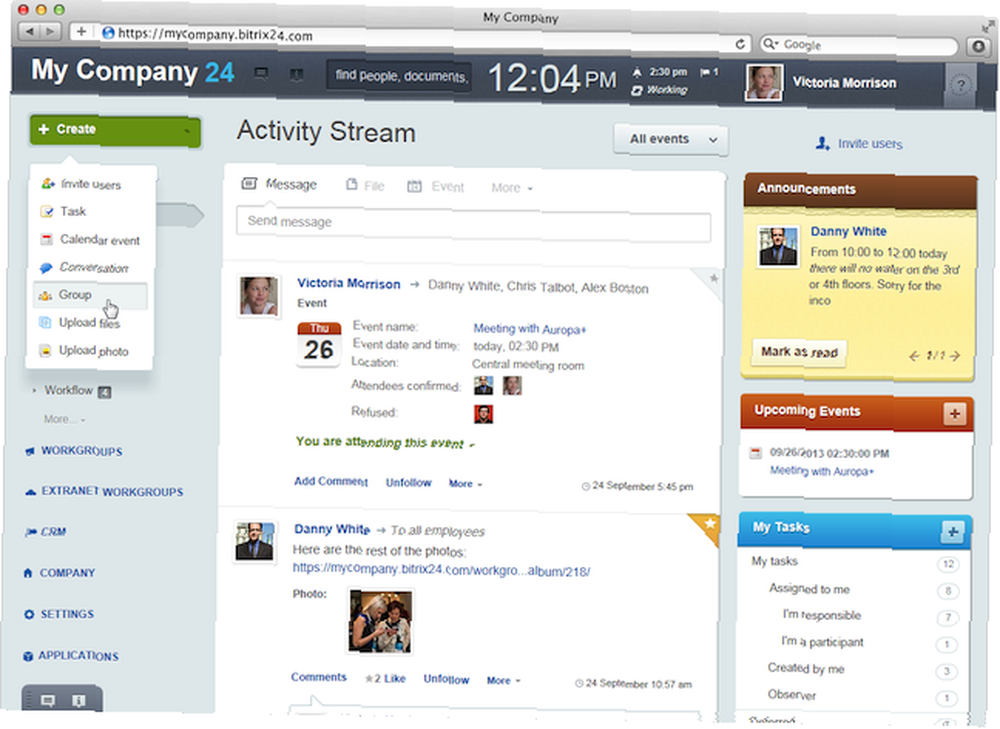Select Task from Create menu
1000x729 pixels.
click(73, 211)
